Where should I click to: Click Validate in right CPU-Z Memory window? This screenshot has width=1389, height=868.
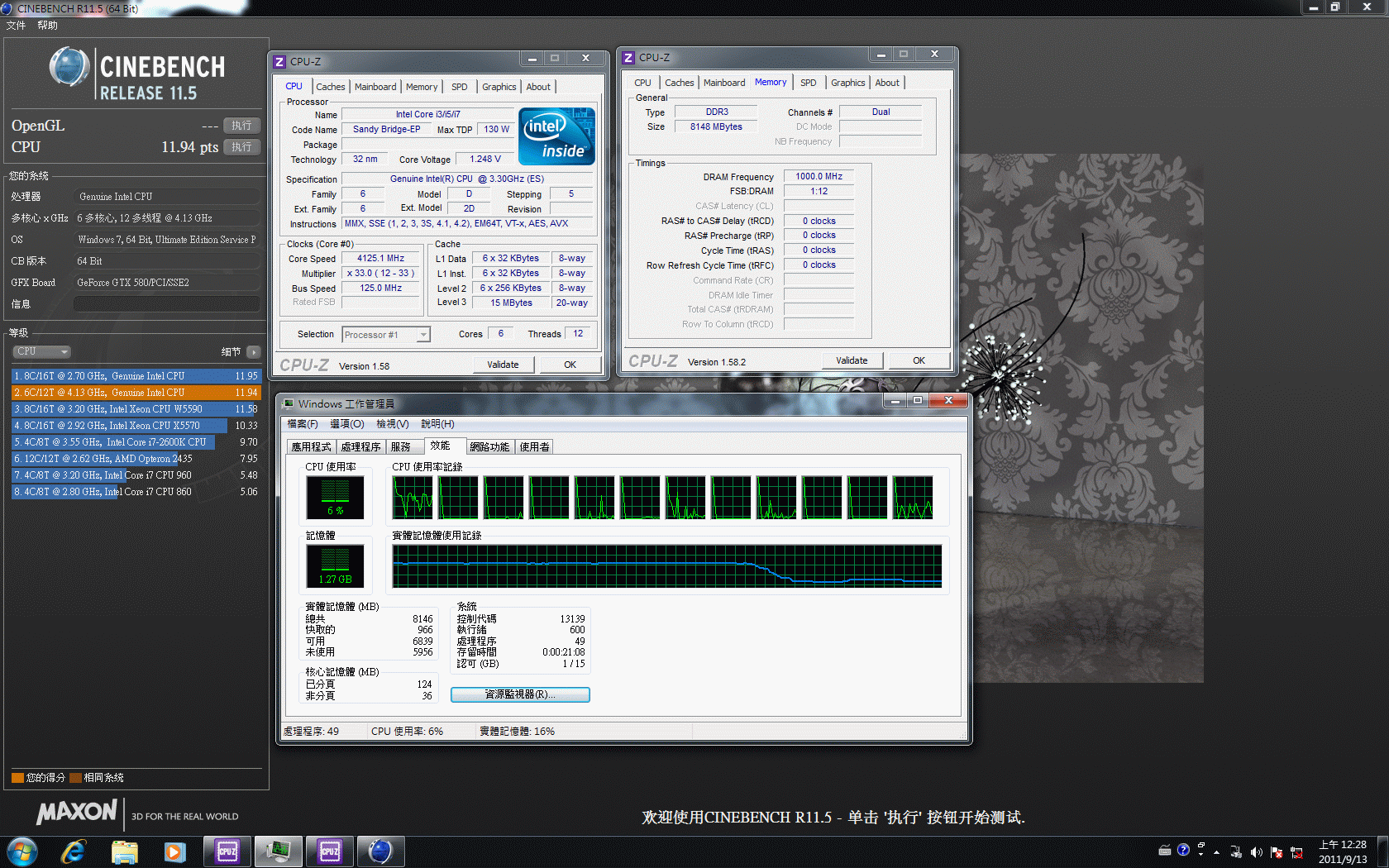pyautogui.click(x=852, y=360)
